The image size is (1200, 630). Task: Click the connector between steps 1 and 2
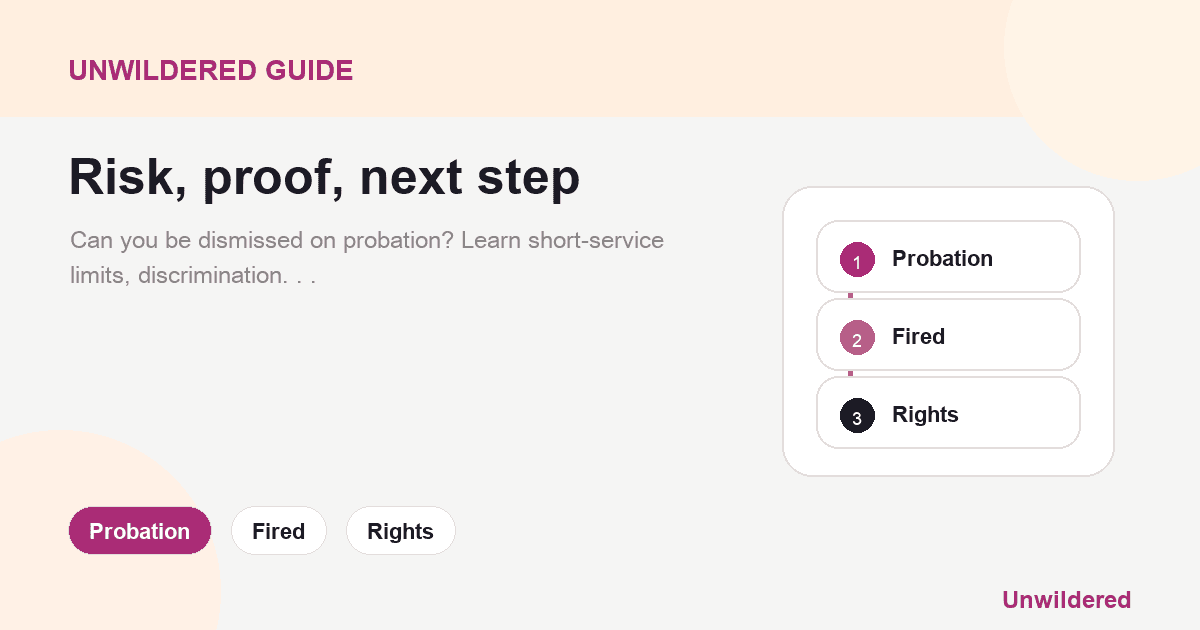tap(850, 296)
